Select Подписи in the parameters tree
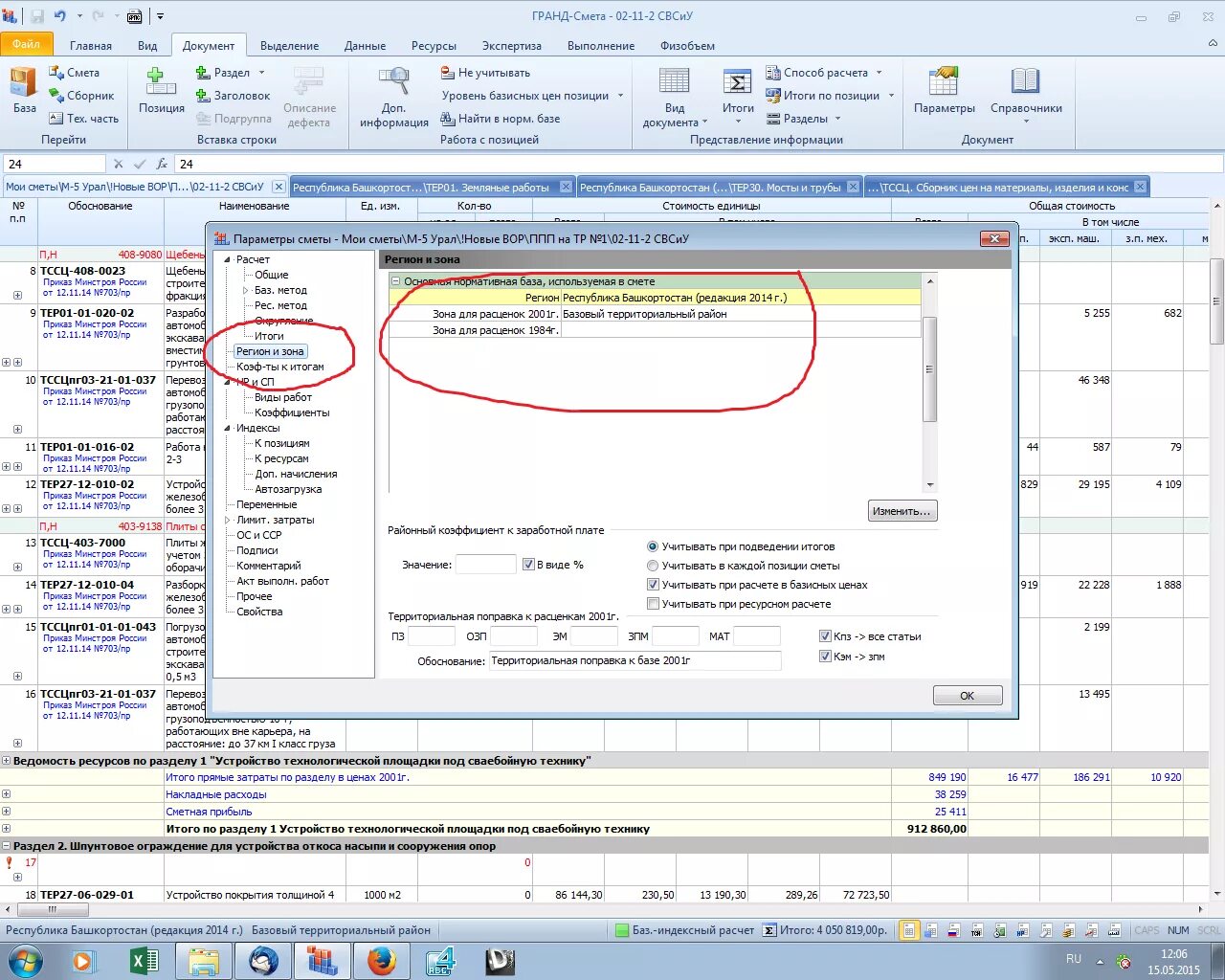 (x=257, y=550)
